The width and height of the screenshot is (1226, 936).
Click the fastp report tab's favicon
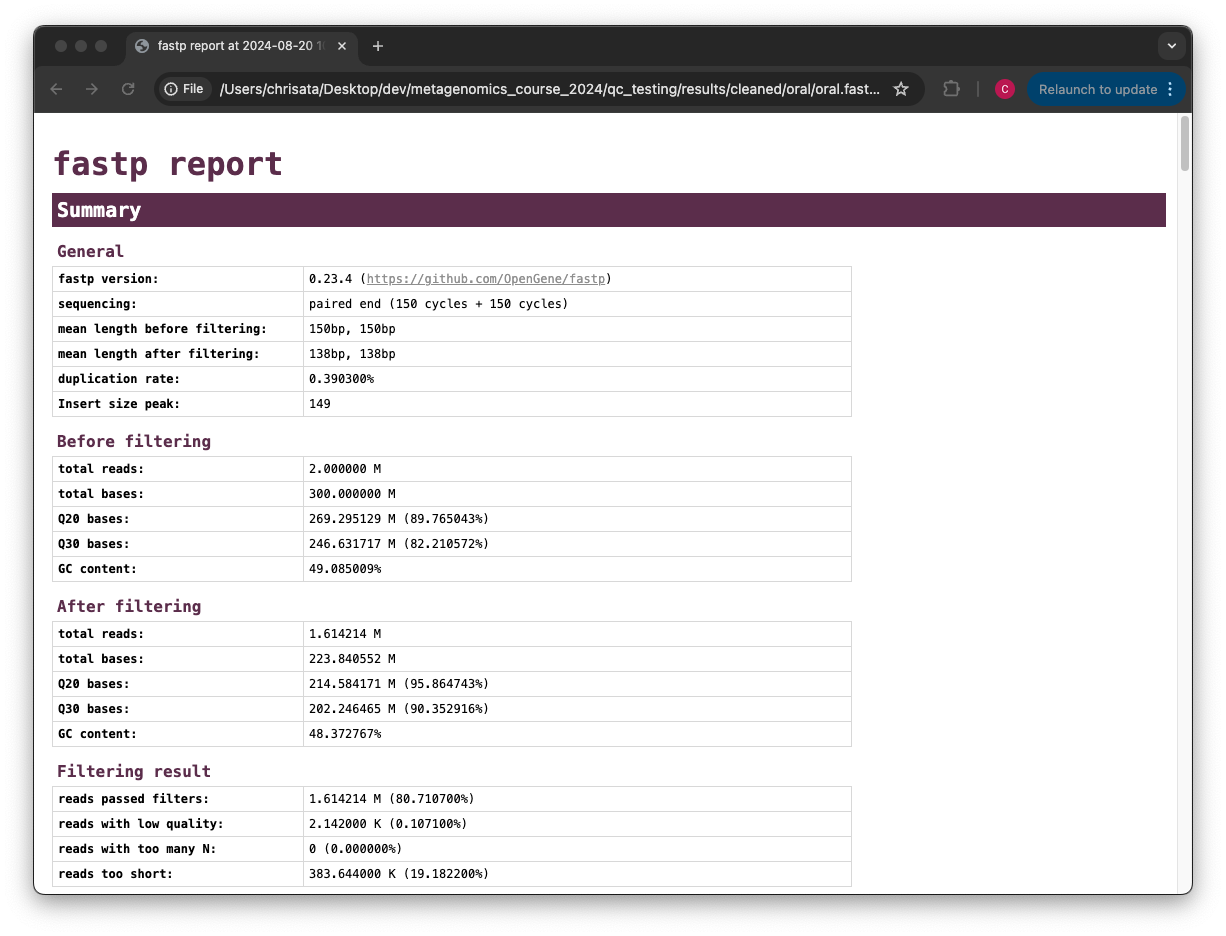pyautogui.click(x=141, y=46)
